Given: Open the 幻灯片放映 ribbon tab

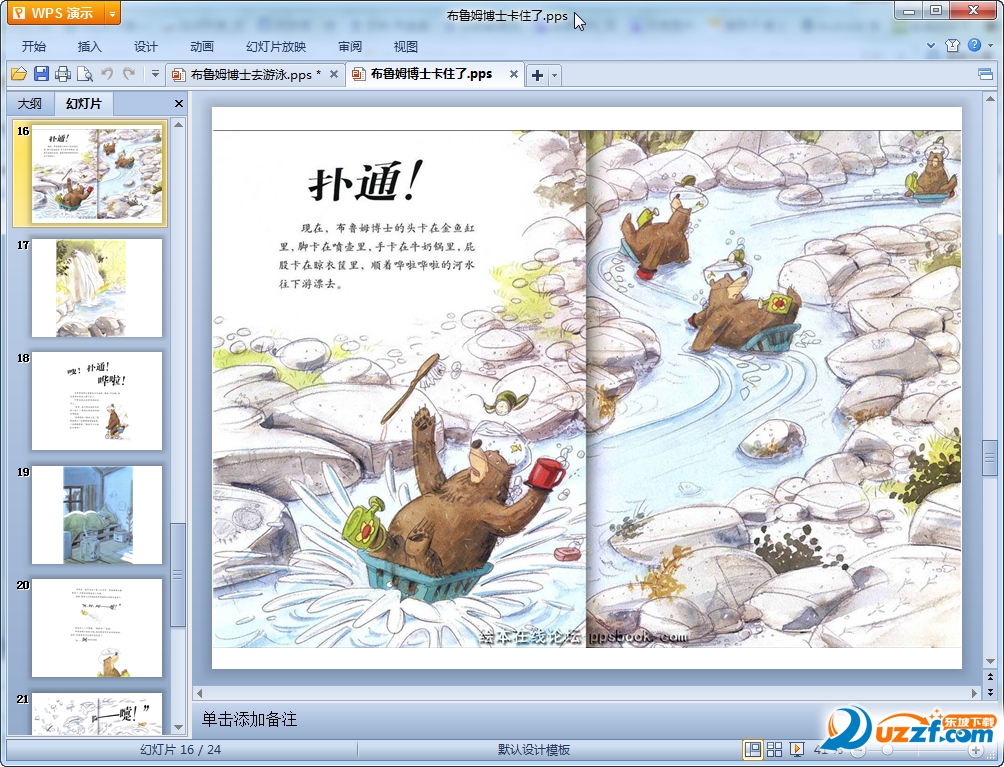Looking at the screenshot, I should [x=276, y=46].
